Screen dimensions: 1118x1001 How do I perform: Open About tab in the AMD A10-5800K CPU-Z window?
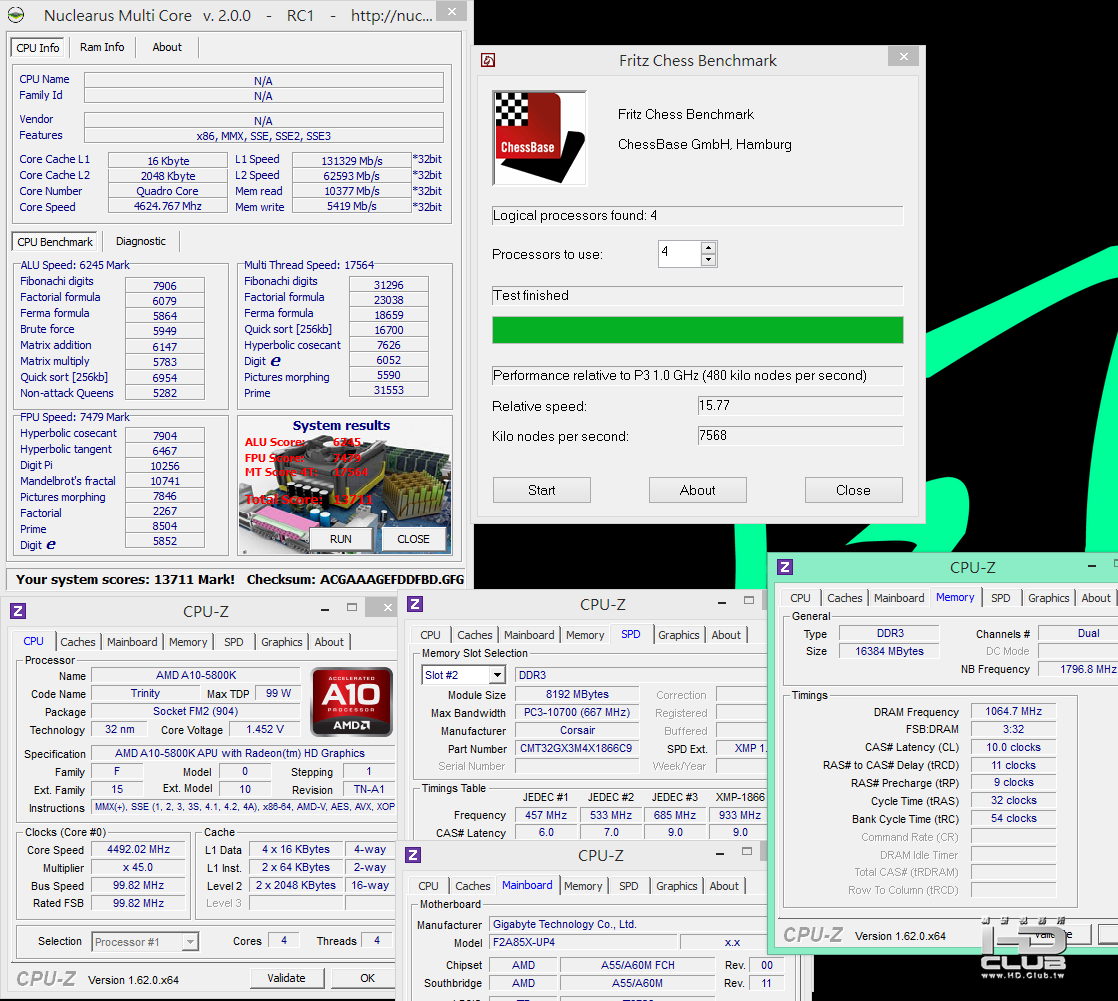pyautogui.click(x=329, y=642)
